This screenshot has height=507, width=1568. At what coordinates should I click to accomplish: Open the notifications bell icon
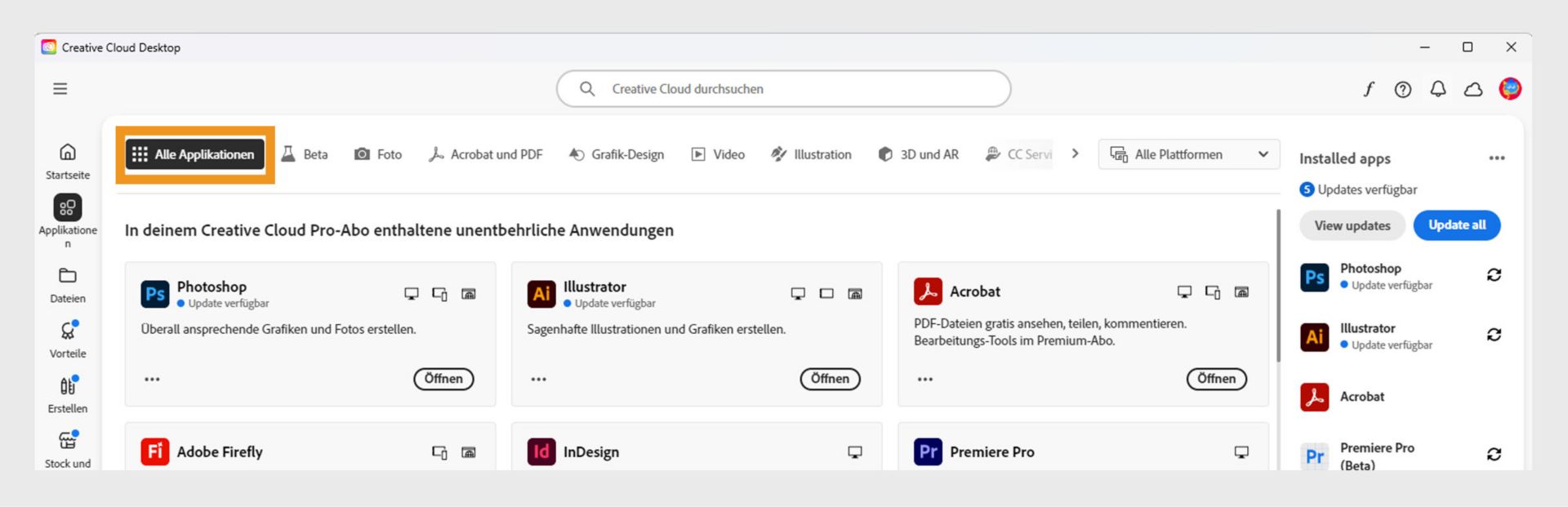(1438, 89)
